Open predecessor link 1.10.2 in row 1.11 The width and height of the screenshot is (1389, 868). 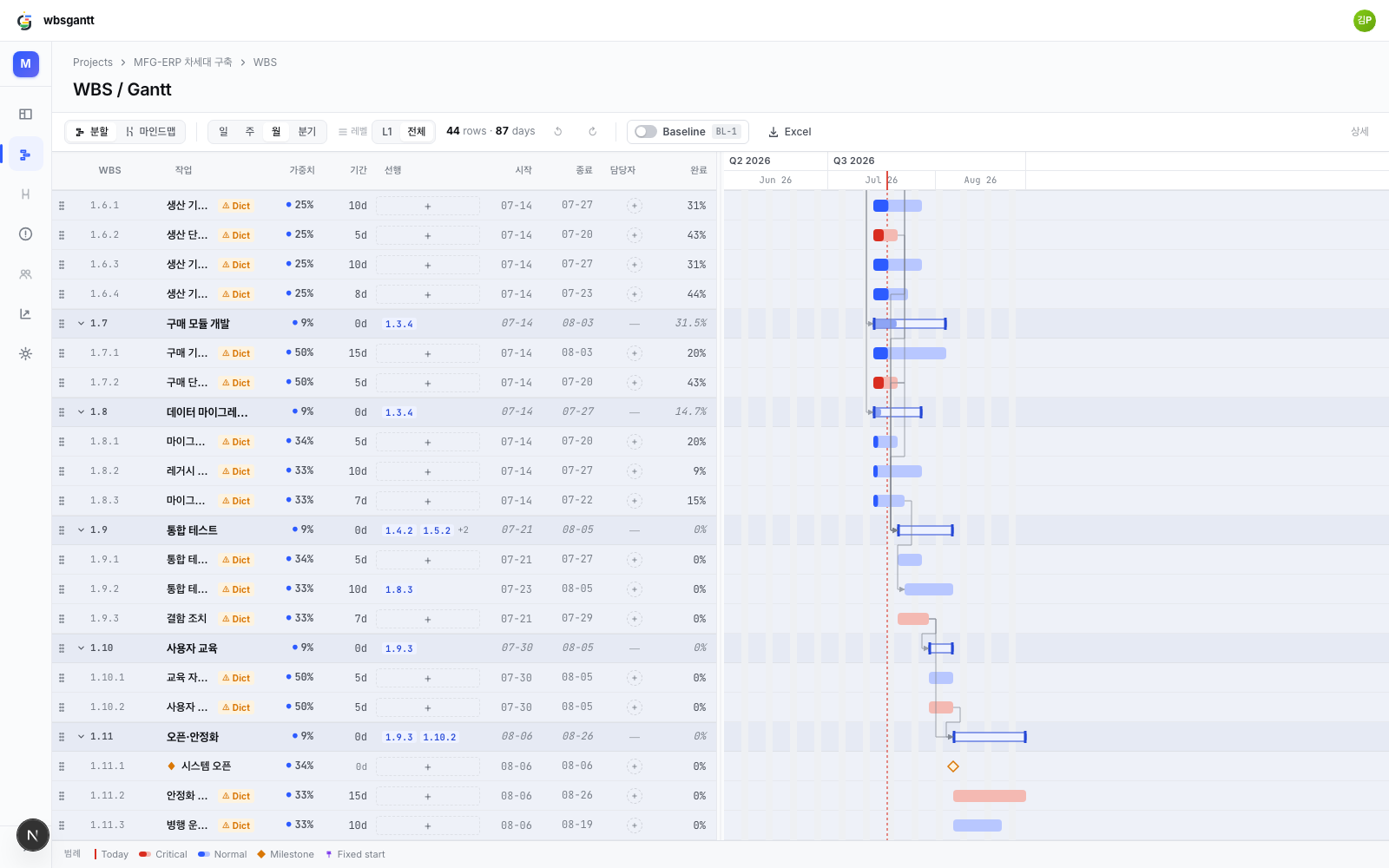[440, 737]
